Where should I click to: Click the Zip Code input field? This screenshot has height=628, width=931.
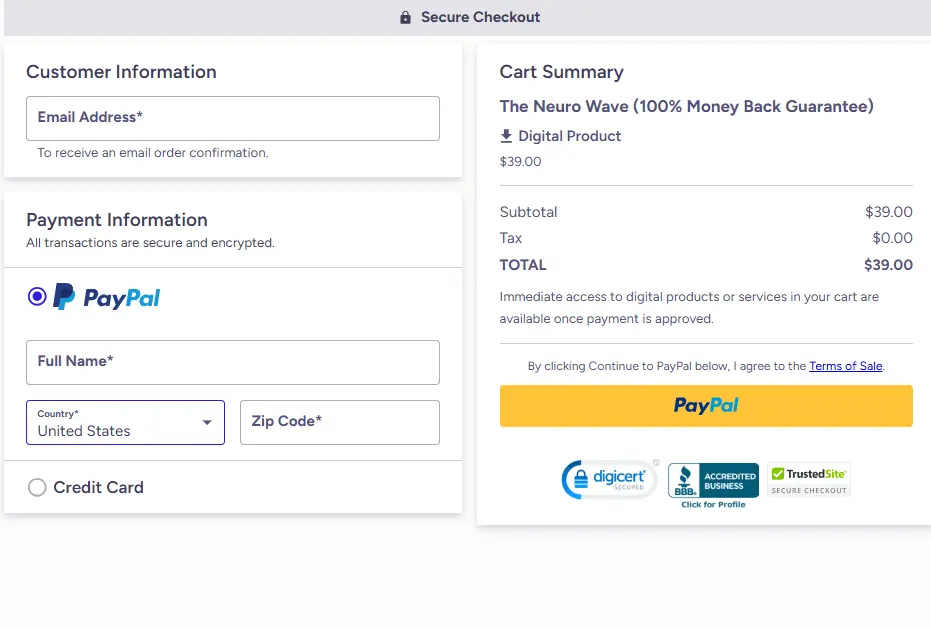[339, 422]
